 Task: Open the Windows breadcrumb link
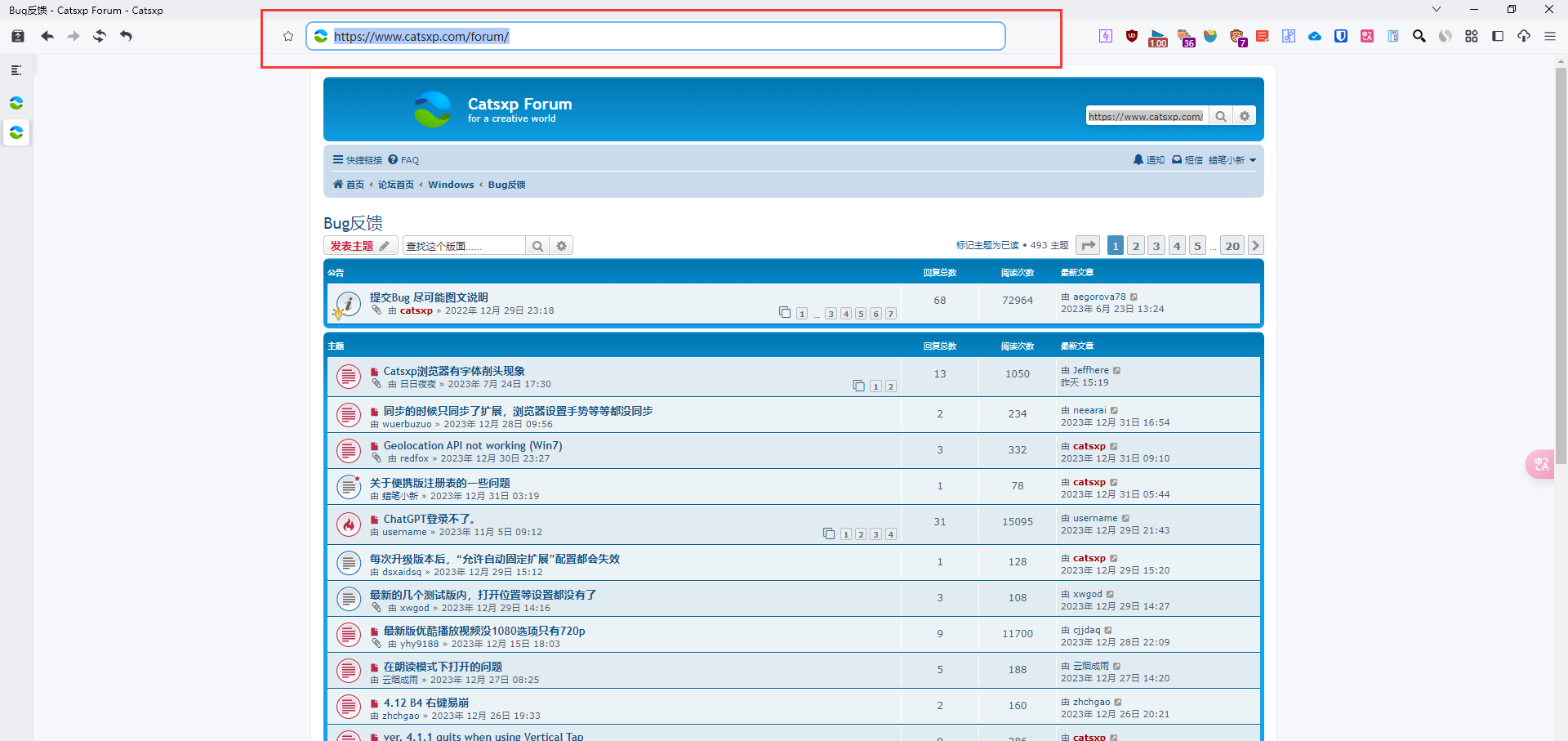[451, 185]
